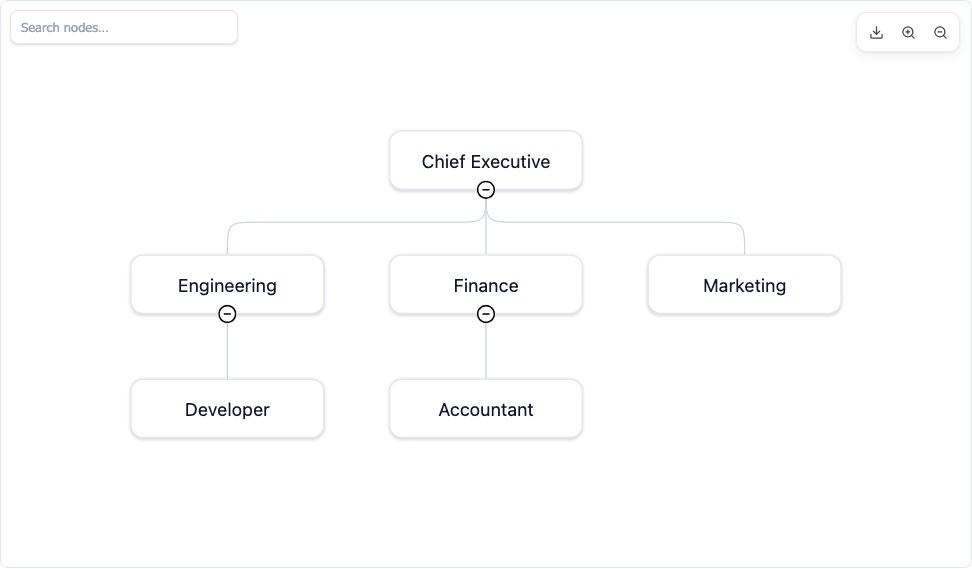Collapse the Engineering branch with minus button
This screenshot has width=972, height=569.
coord(228,314)
